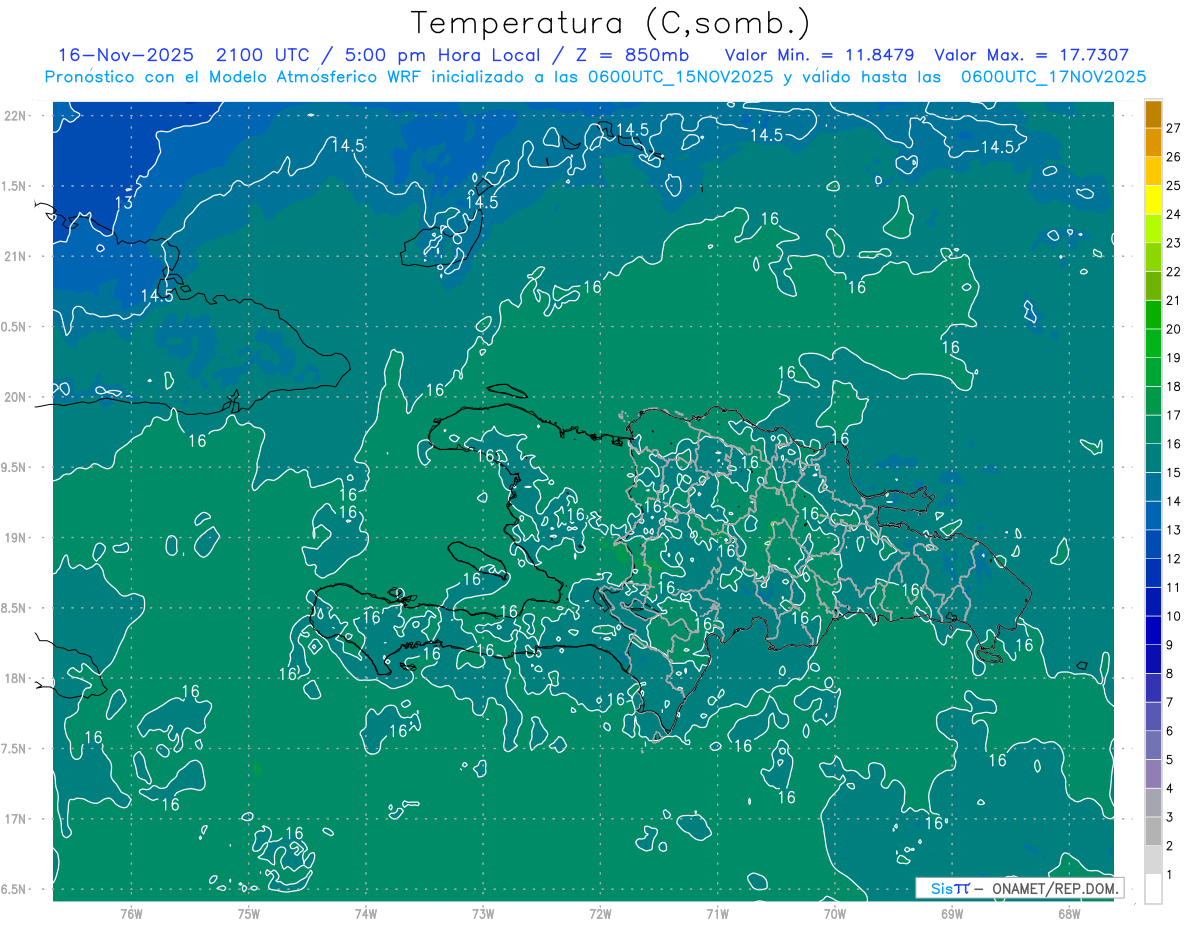
Task: Select the white color bar segment below label 1
Action: point(1153,889)
